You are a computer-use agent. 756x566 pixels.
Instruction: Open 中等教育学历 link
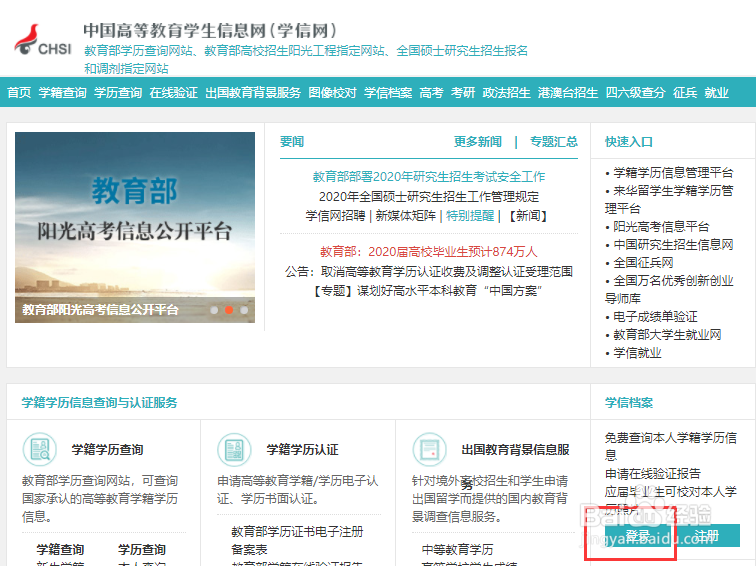pos(458,549)
